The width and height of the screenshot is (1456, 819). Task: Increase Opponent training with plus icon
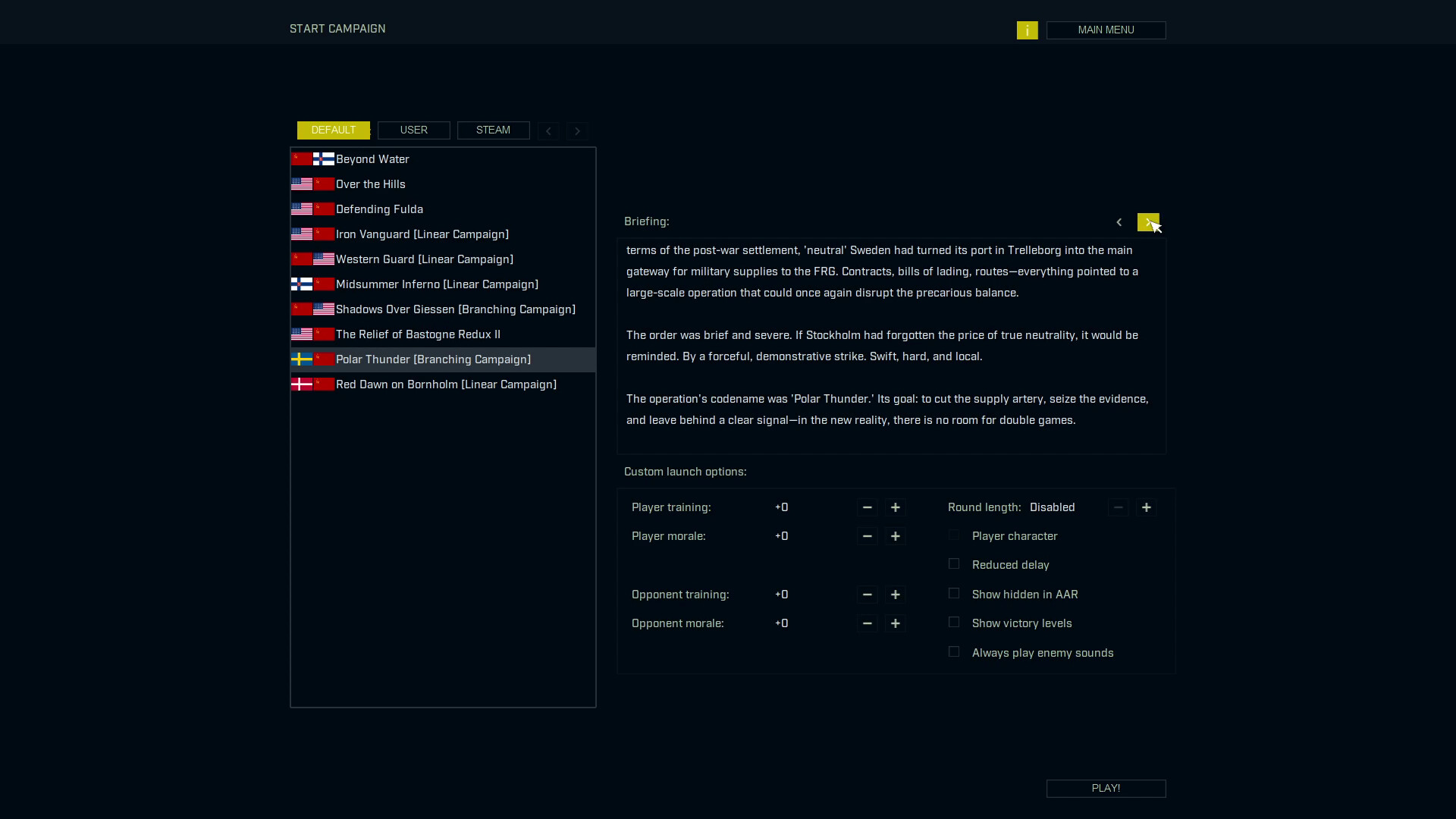click(x=895, y=595)
